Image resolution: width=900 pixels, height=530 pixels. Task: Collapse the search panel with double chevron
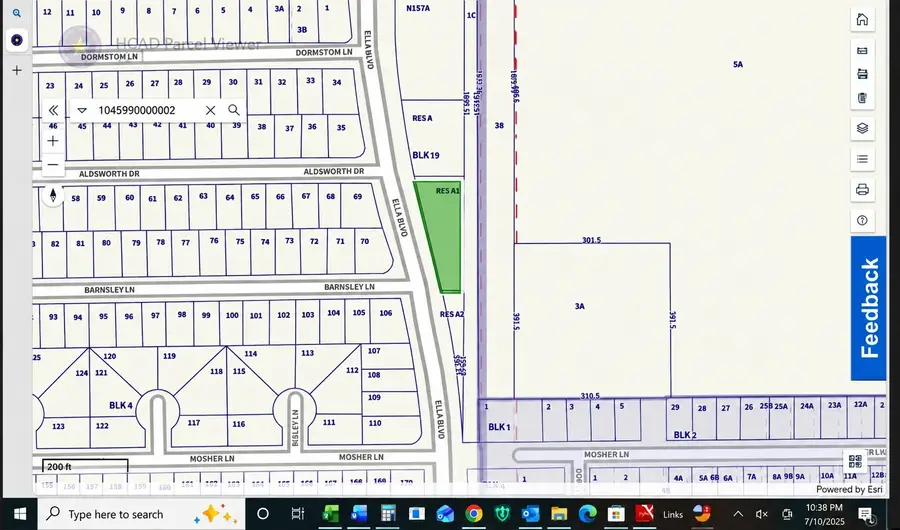click(53, 110)
